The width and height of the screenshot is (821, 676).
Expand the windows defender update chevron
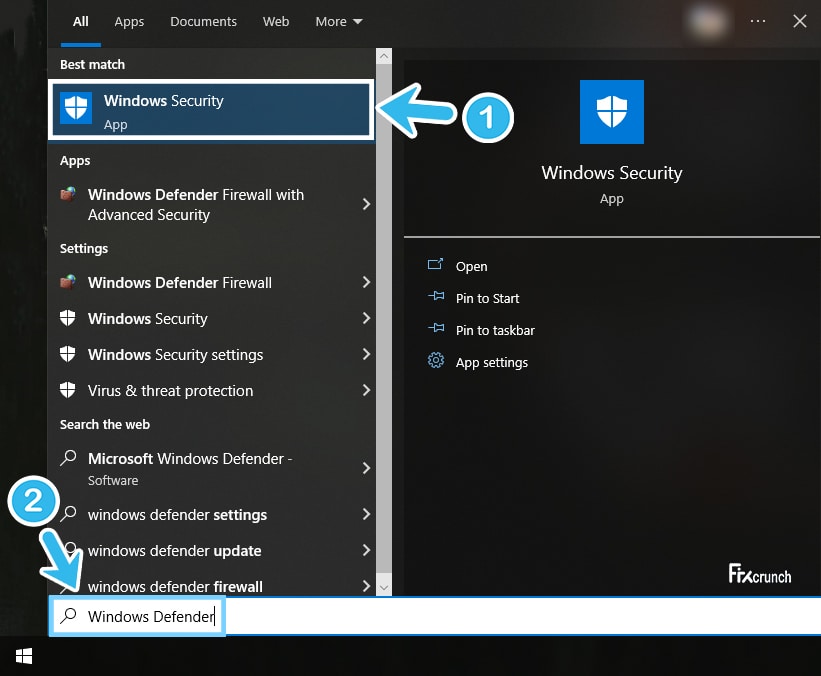[x=367, y=550]
